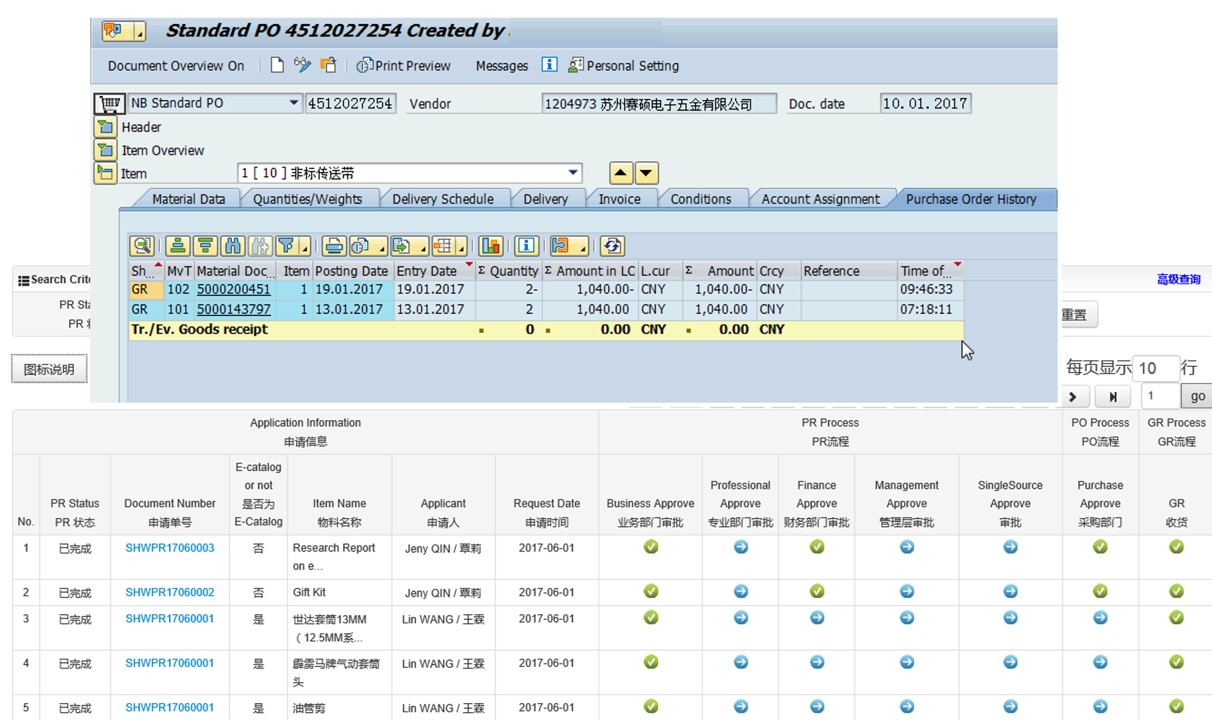
Task: Click the 图标说明 button
Action: pyautogui.click(x=49, y=369)
